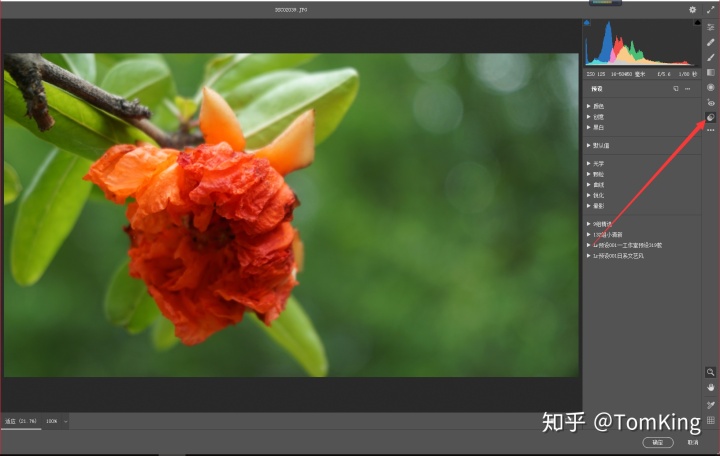The width and height of the screenshot is (720, 456).
Task: Open the Edit sliders panel
Action: point(711,27)
